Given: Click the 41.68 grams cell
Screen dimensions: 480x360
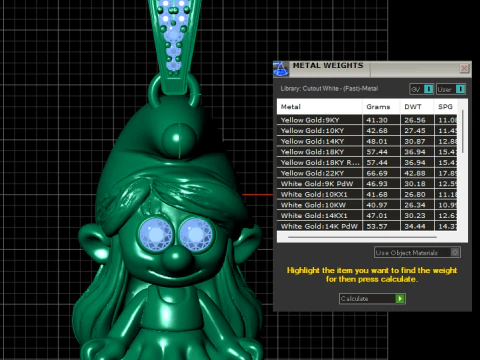Looking at the screenshot, I should click(381, 194).
